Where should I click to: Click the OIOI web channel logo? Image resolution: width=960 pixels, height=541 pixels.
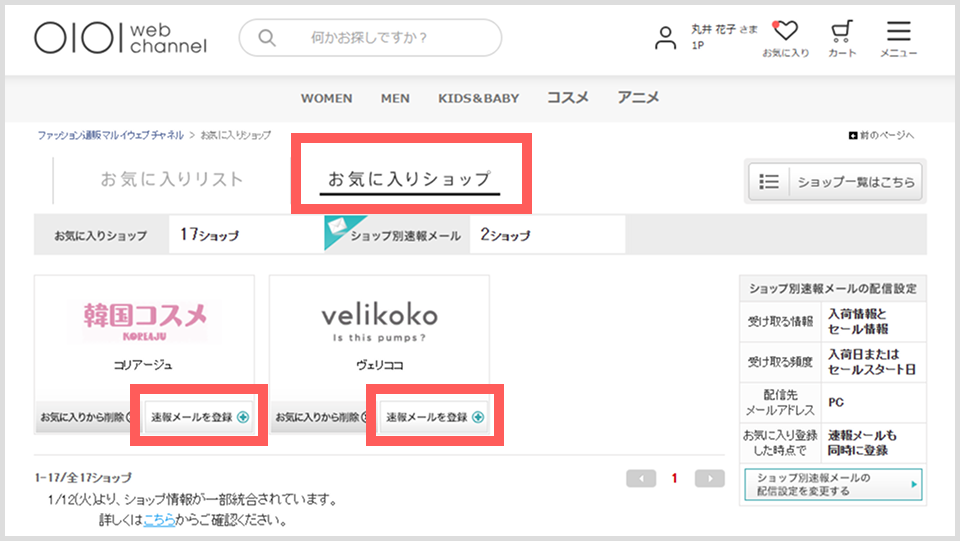pyautogui.click(x=121, y=38)
